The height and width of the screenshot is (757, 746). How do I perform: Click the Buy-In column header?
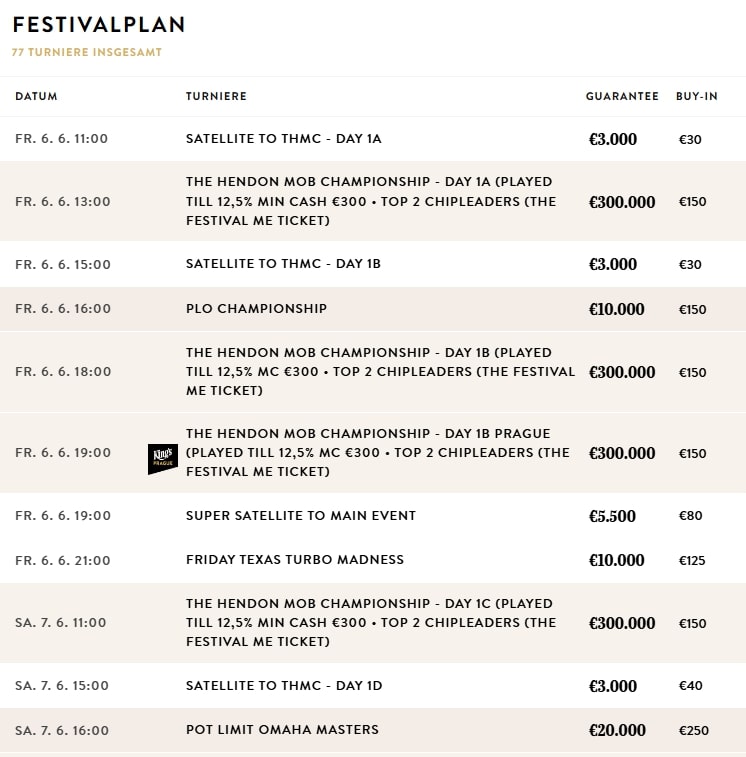point(697,97)
